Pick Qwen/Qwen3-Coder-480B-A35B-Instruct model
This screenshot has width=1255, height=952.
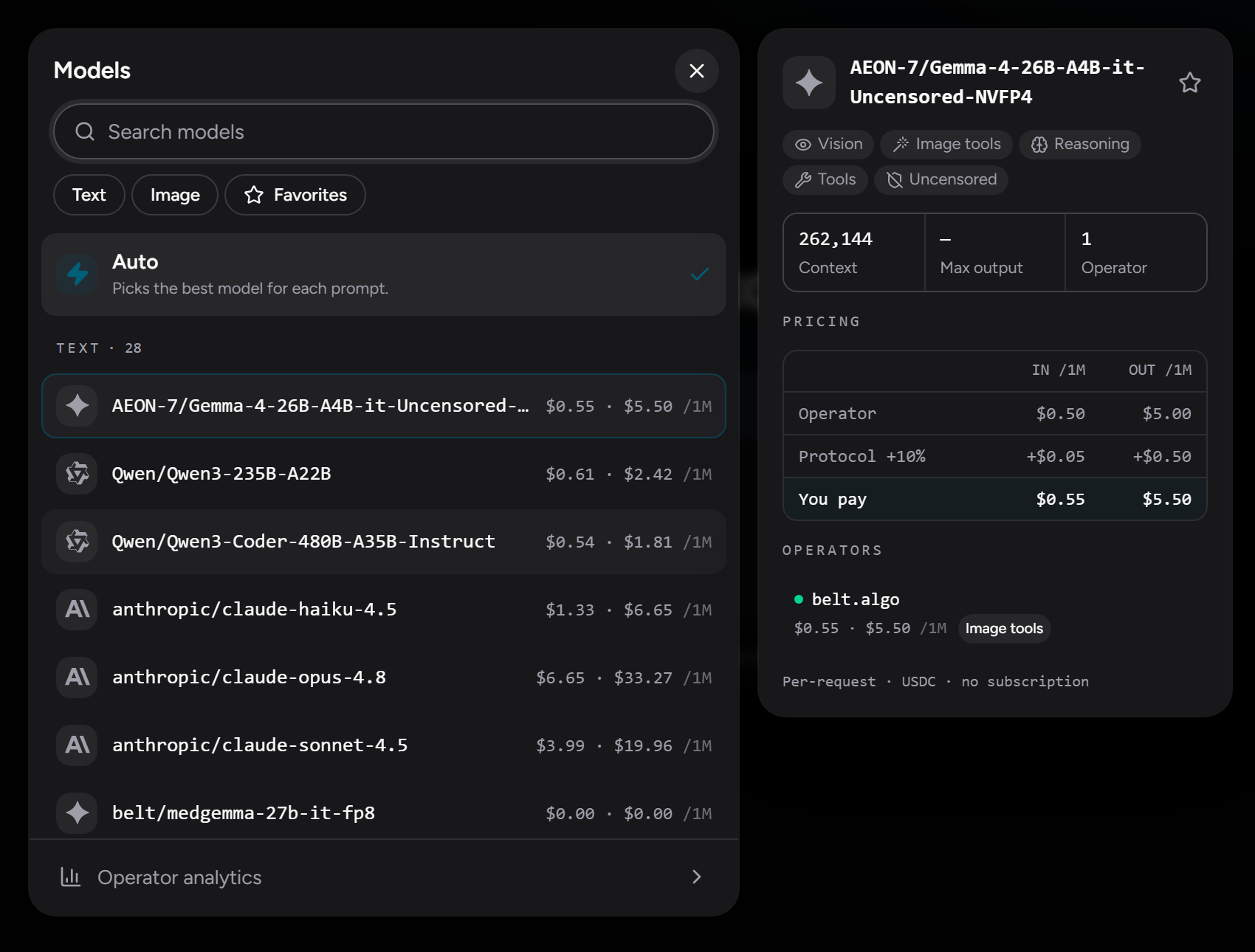click(384, 542)
